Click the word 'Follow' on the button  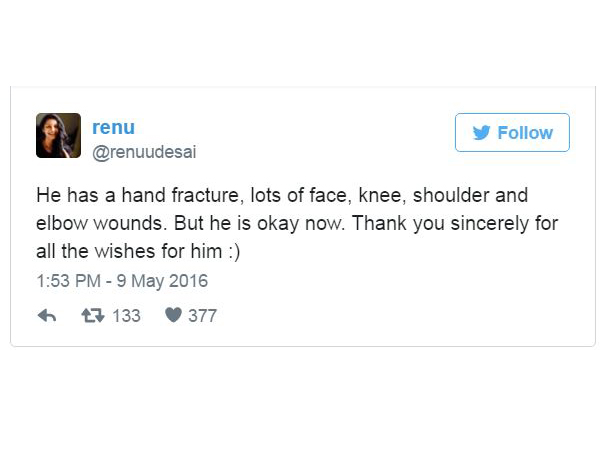click(x=525, y=133)
